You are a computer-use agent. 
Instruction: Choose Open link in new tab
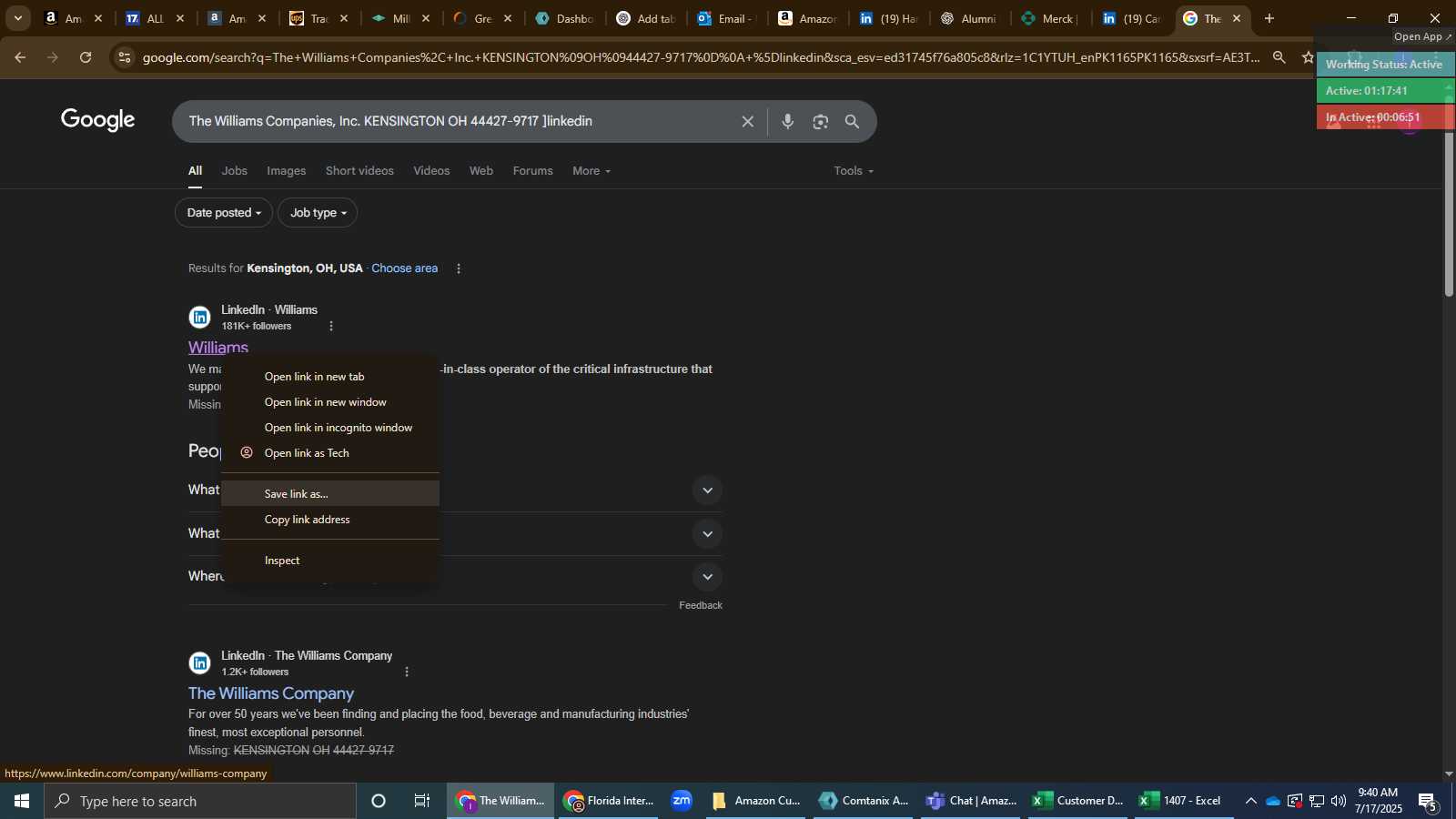tap(330, 377)
